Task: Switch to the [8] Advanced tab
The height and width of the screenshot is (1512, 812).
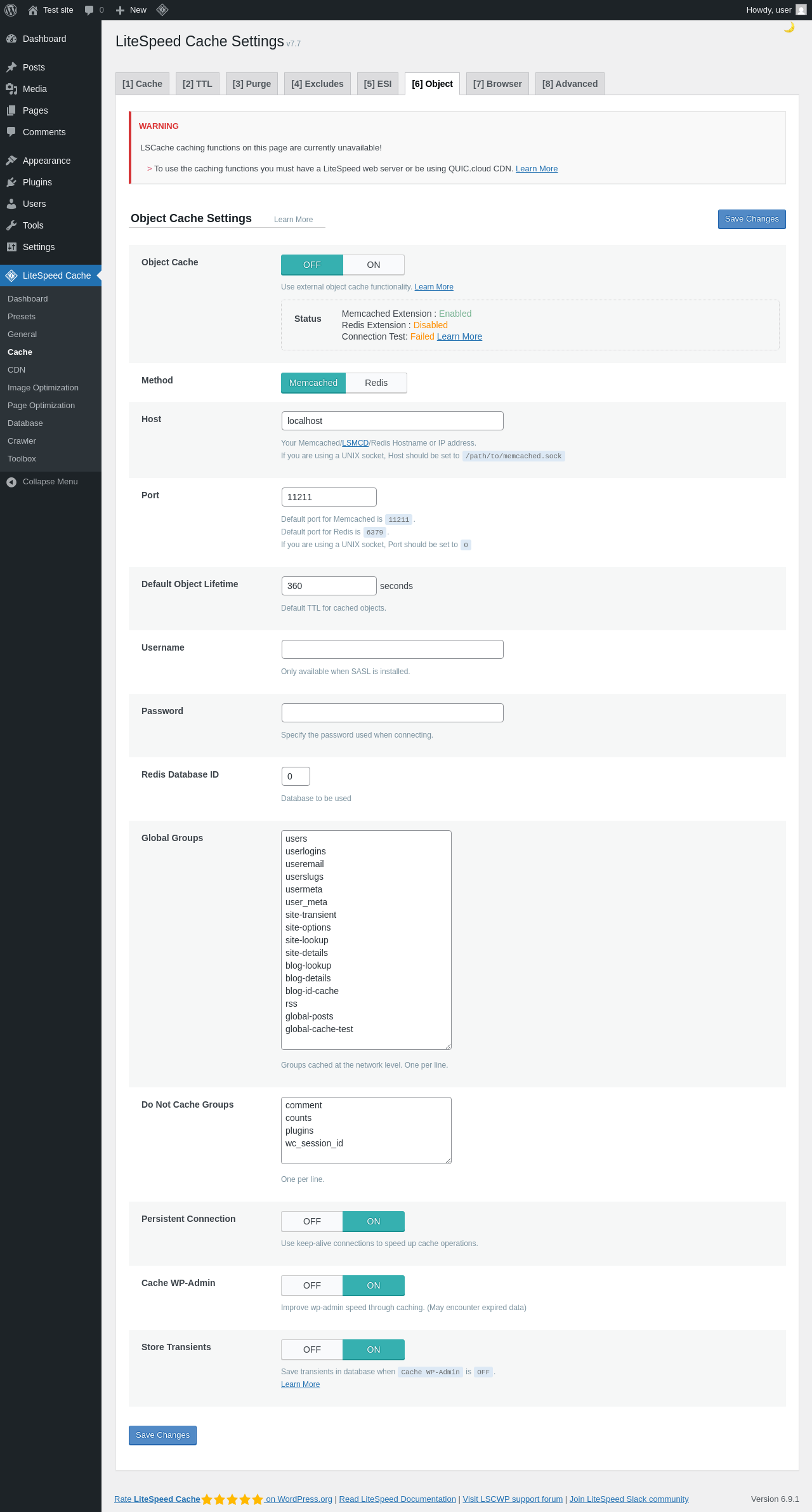Action: coord(570,84)
